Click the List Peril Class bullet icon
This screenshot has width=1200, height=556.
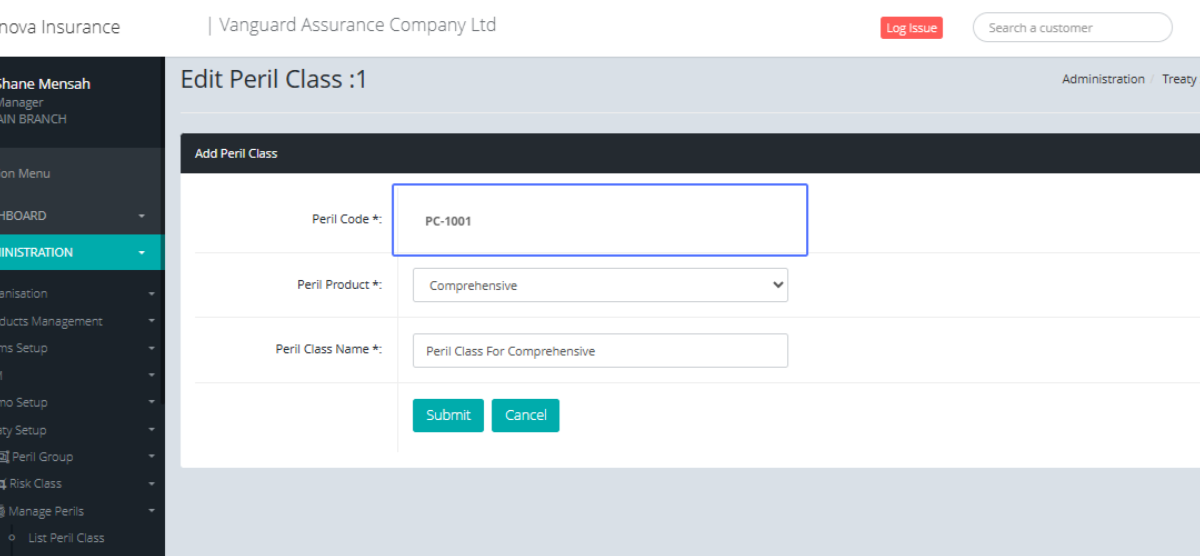12,538
